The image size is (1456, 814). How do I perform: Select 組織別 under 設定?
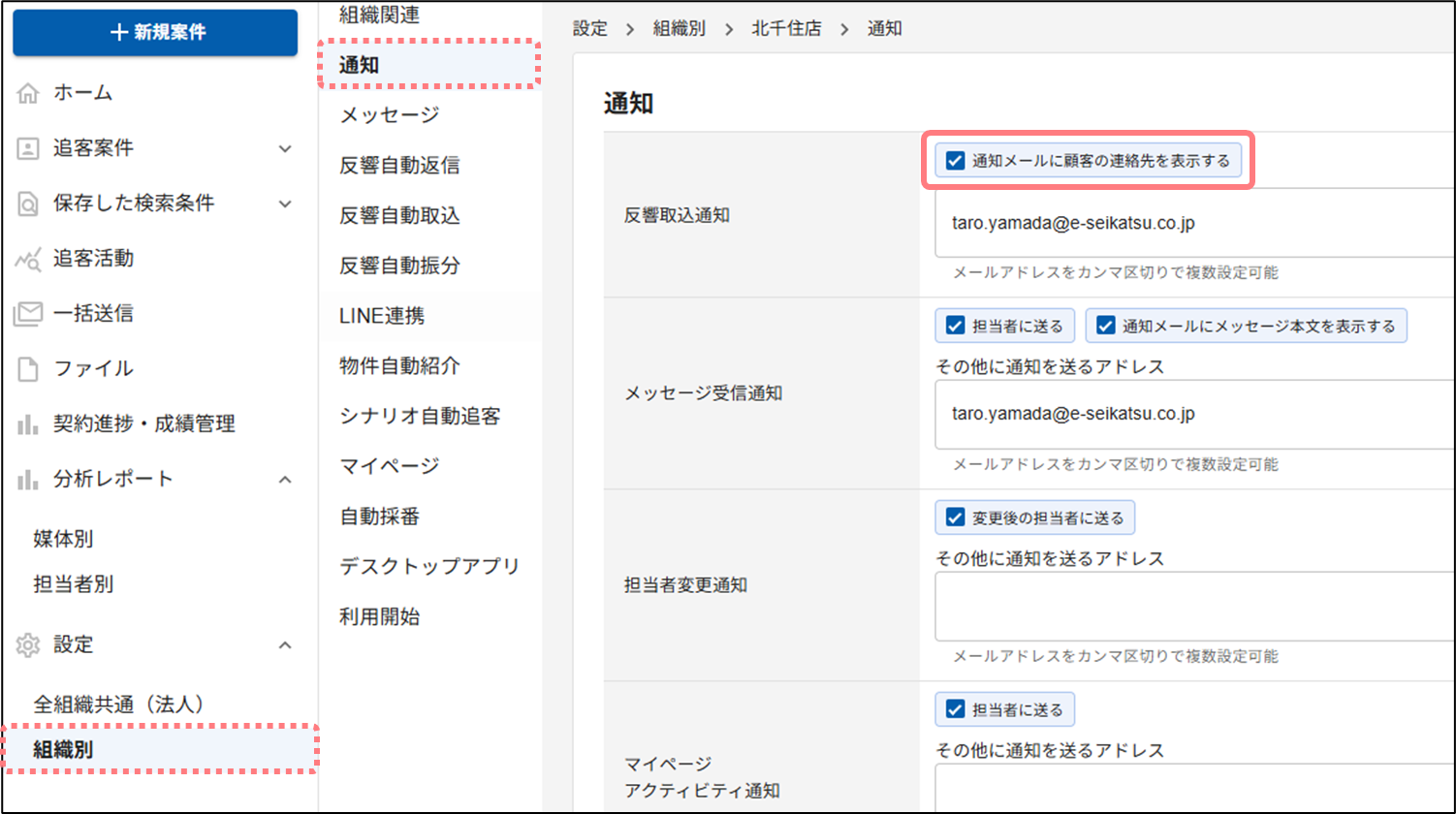[160, 748]
